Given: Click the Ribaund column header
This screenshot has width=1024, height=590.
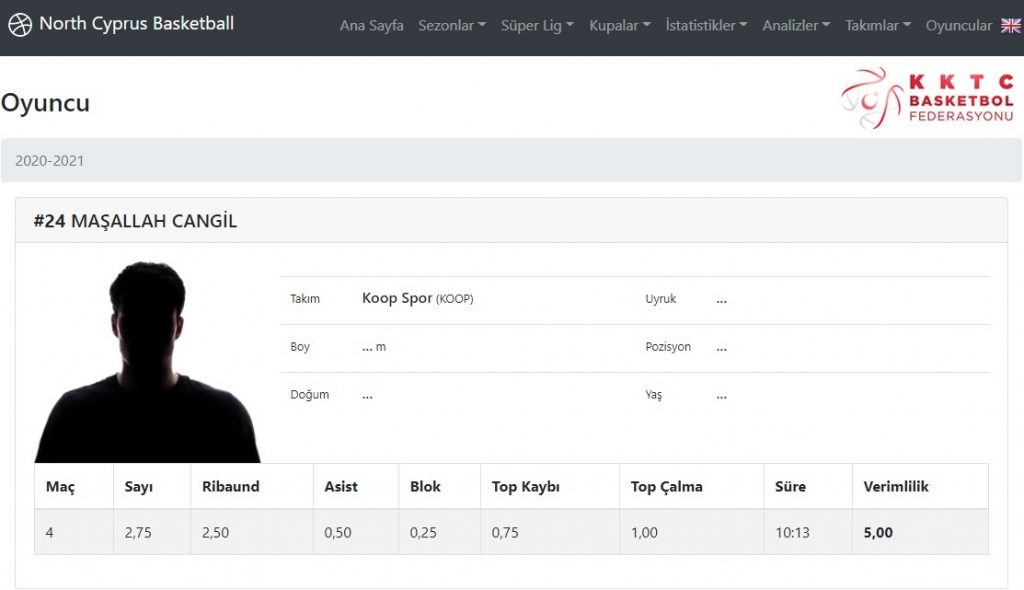Looking at the screenshot, I should 231,487.
